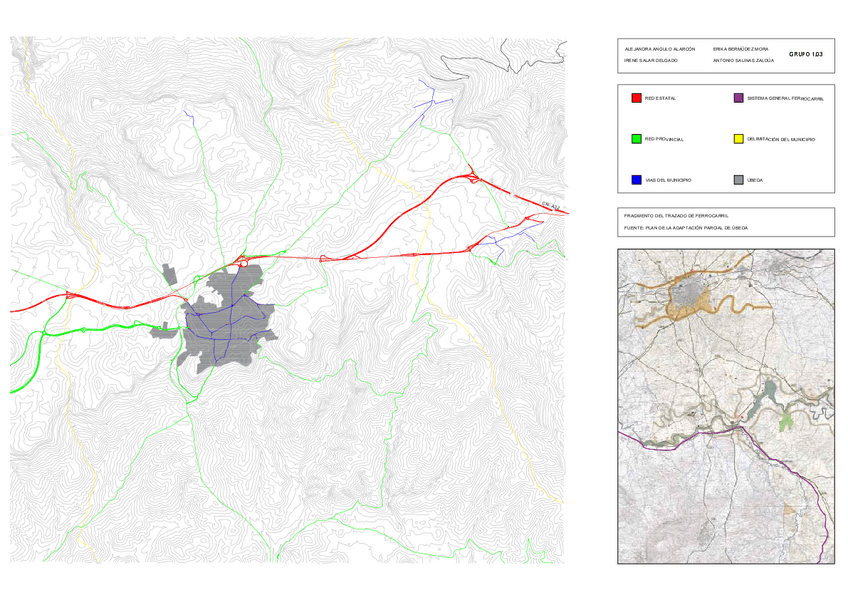Image resolution: width=848 pixels, height=600 pixels.
Task: Toggle the RED ESTATAL layer visibility
Action: point(635,99)
